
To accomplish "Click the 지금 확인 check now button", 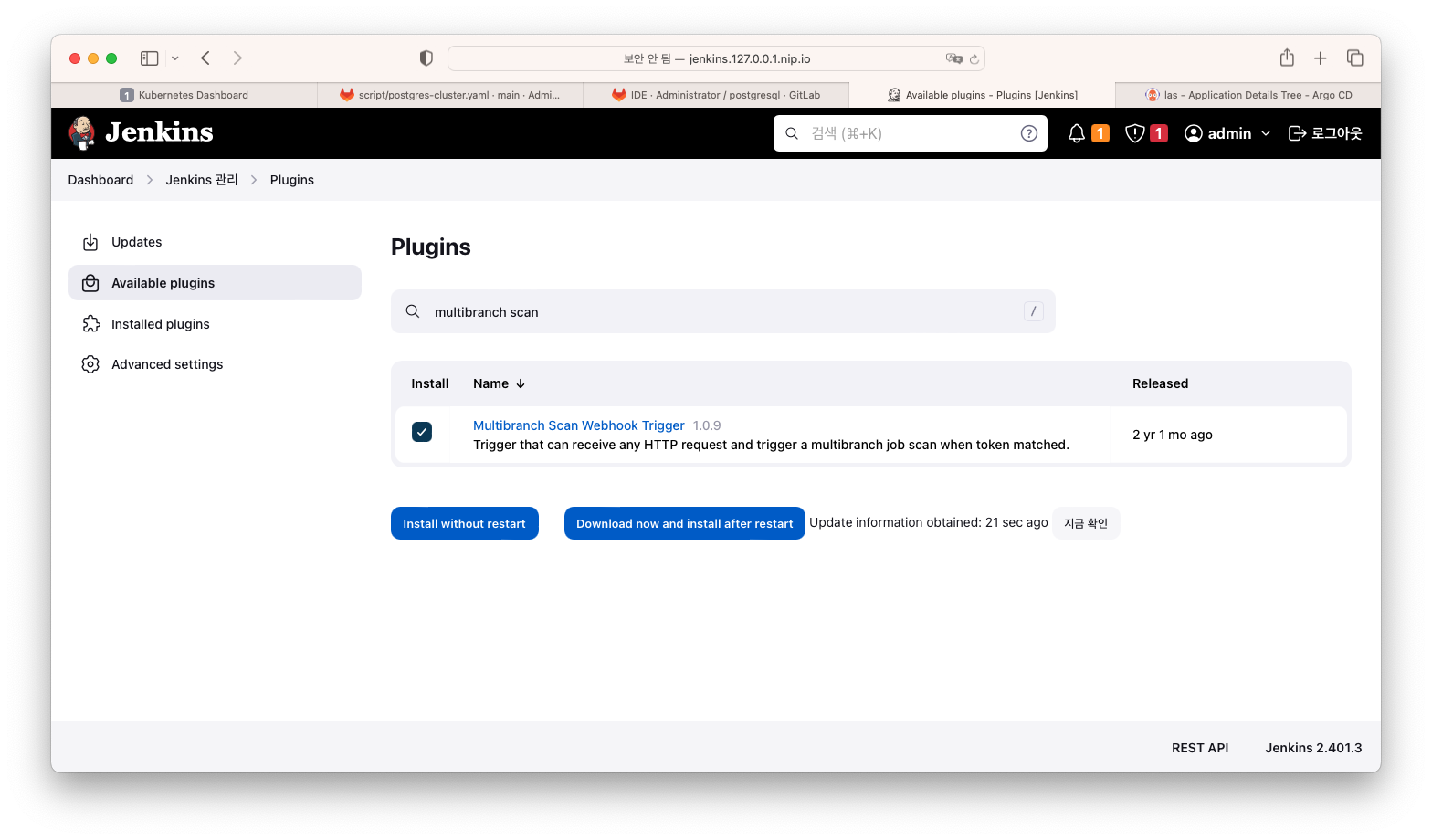I will (x=1086, y=523).
